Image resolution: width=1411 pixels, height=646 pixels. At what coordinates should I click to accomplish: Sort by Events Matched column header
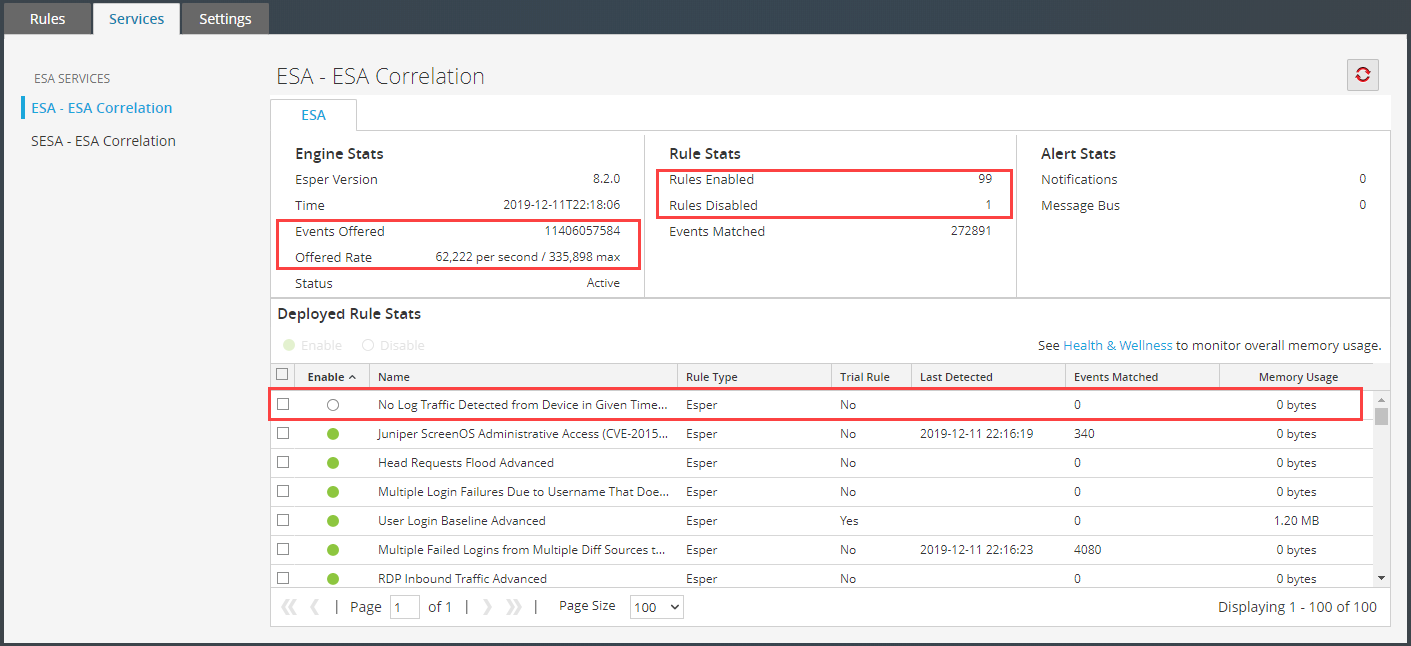click(x=1115, y=377)
